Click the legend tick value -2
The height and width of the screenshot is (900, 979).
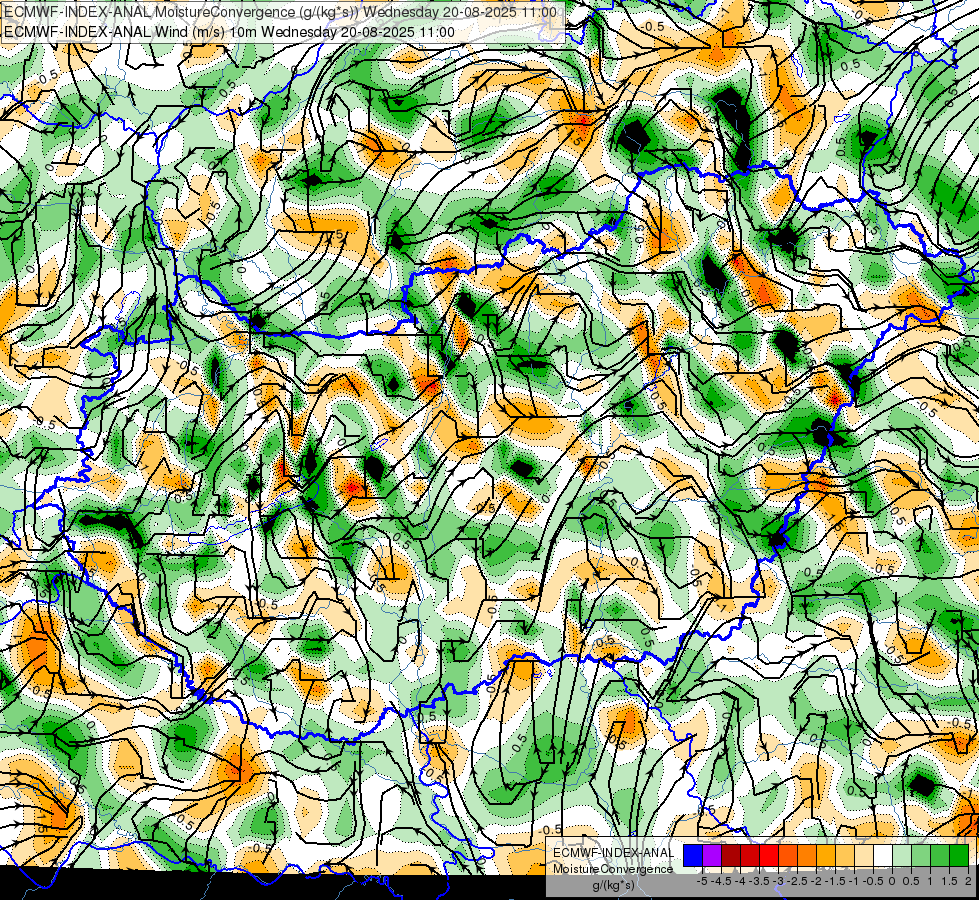(816, 881)
